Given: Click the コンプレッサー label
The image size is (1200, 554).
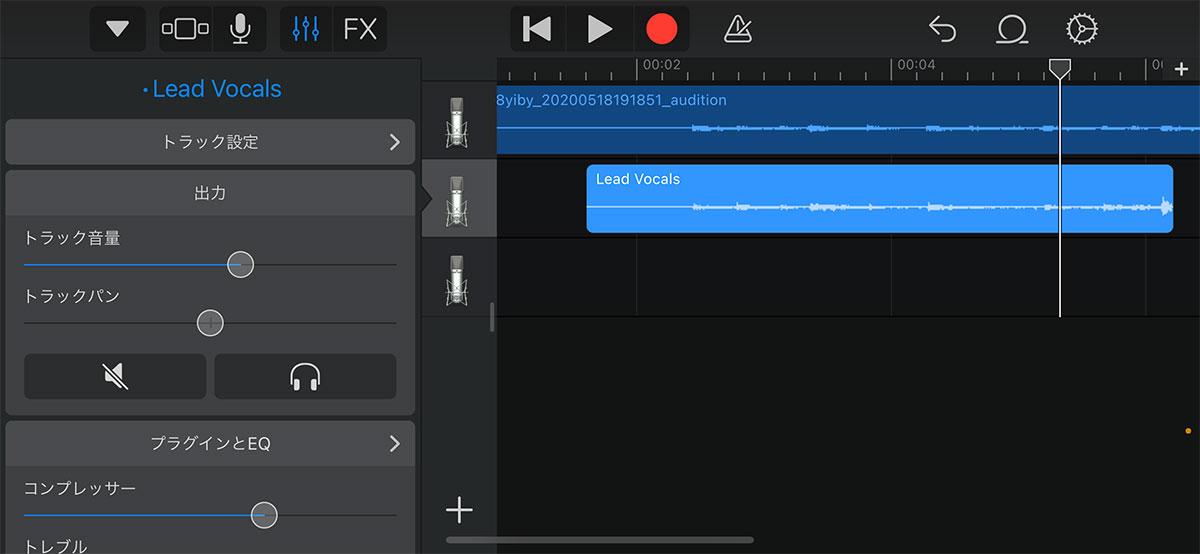Looking at the screenshot, I should (80, 488).
